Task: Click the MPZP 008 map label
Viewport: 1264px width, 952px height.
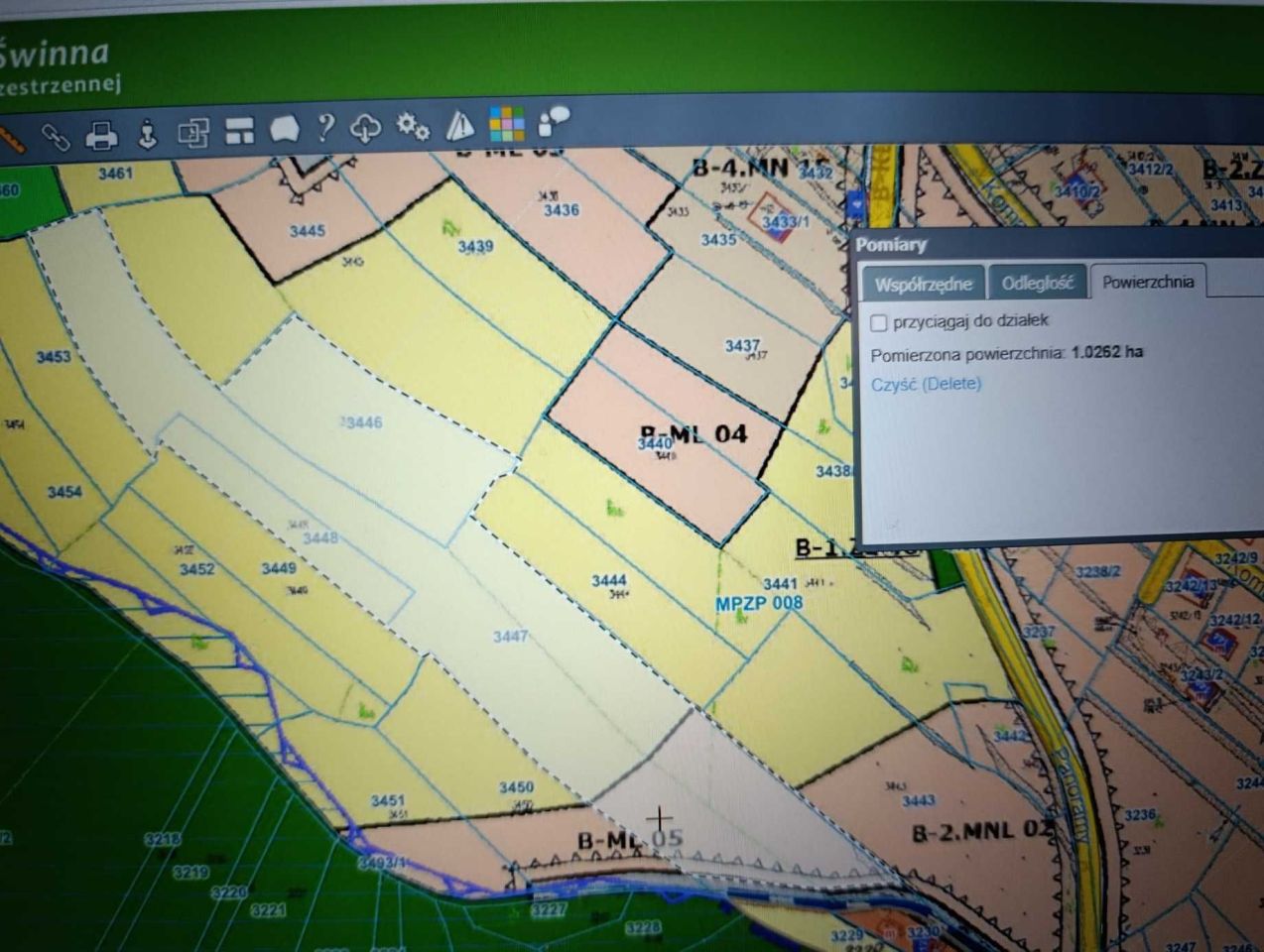Action: 759,602
